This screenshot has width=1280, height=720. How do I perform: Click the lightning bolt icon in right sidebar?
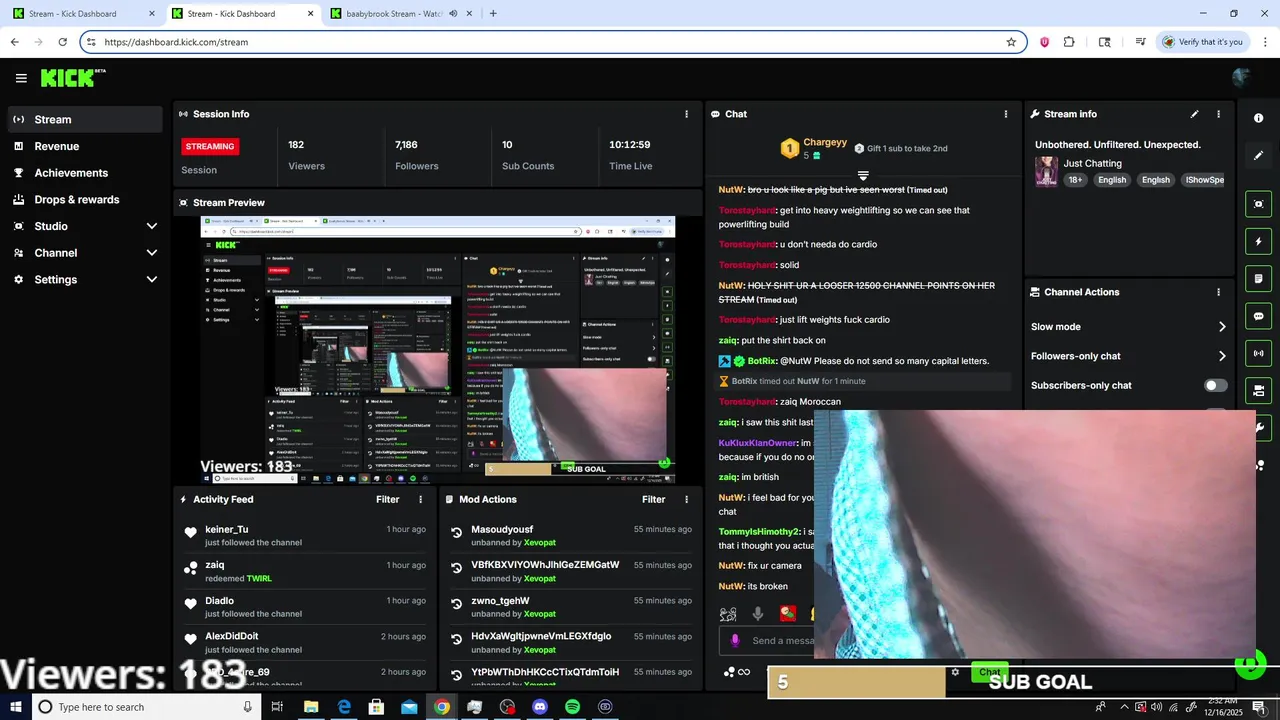point(1258,241)
